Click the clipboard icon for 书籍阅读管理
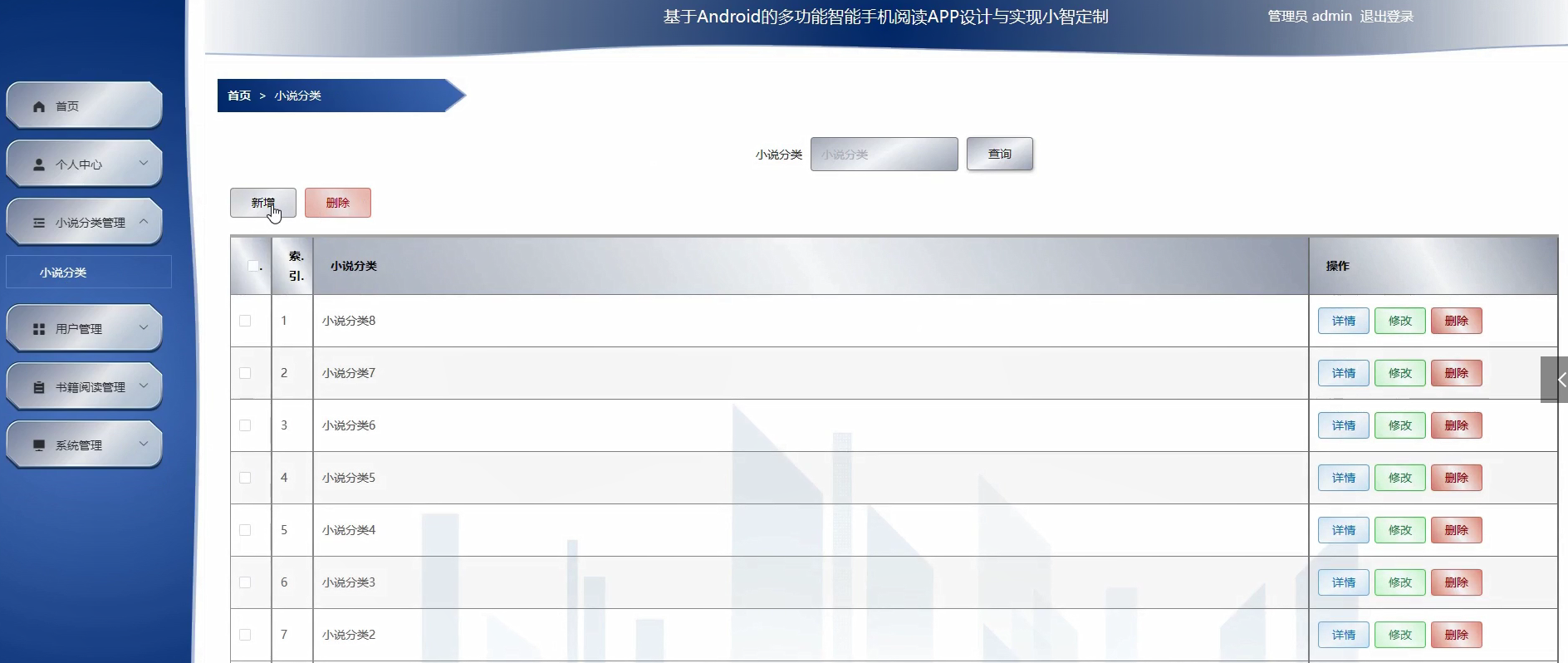Screen dimensions: 1568x663 click(39, 387)
